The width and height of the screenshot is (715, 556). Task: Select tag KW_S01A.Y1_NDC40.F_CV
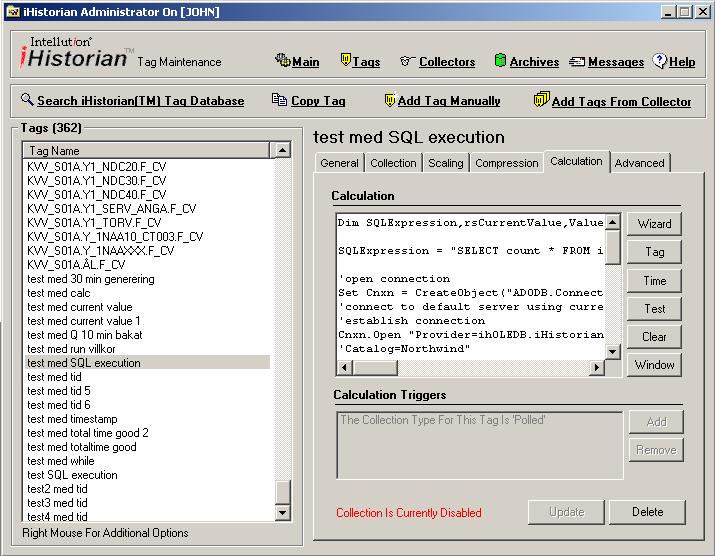click(x=97, y=195)
